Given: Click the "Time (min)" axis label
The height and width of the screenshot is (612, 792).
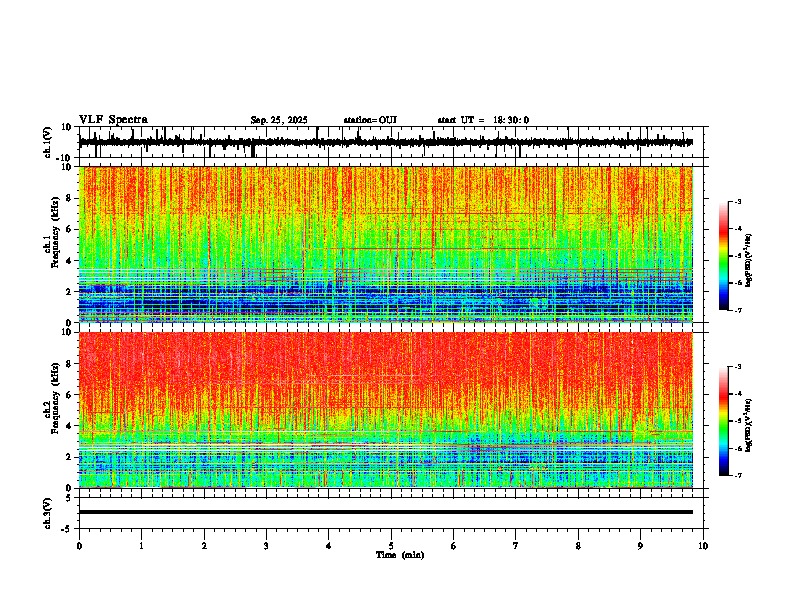Looking at the screenshot, I should pos(400,555).
